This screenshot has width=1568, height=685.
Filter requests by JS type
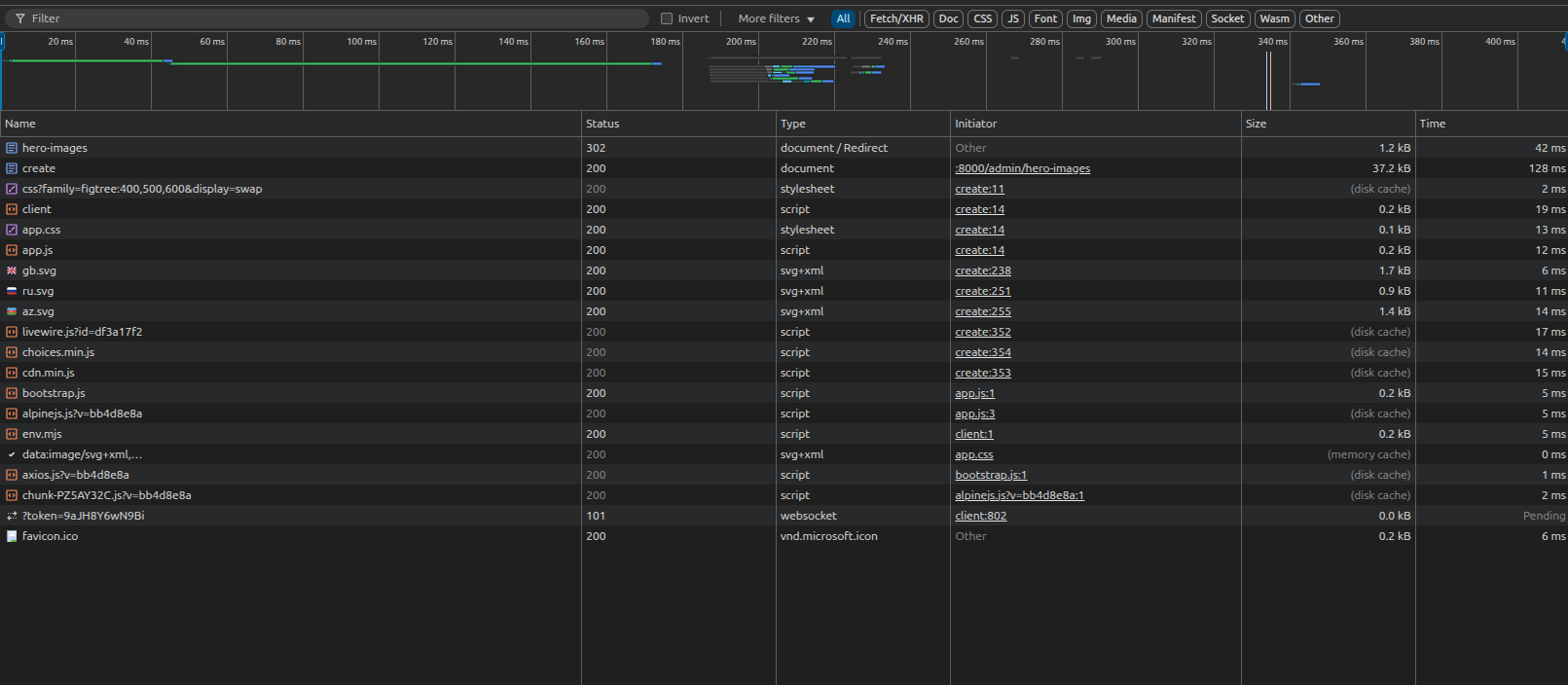(x=1013, y=18)
